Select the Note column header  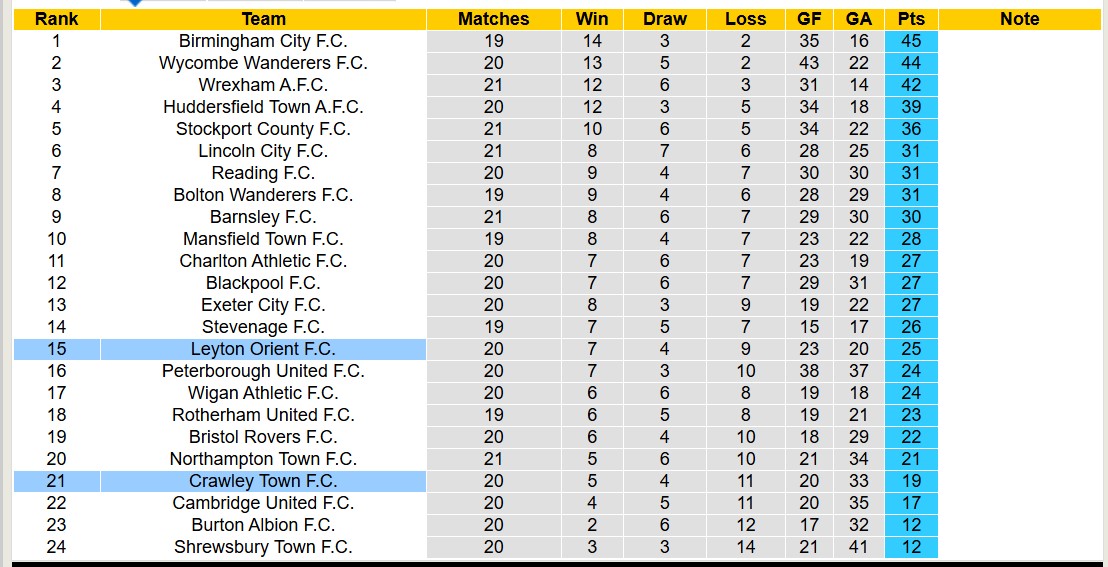point(1019,19)
